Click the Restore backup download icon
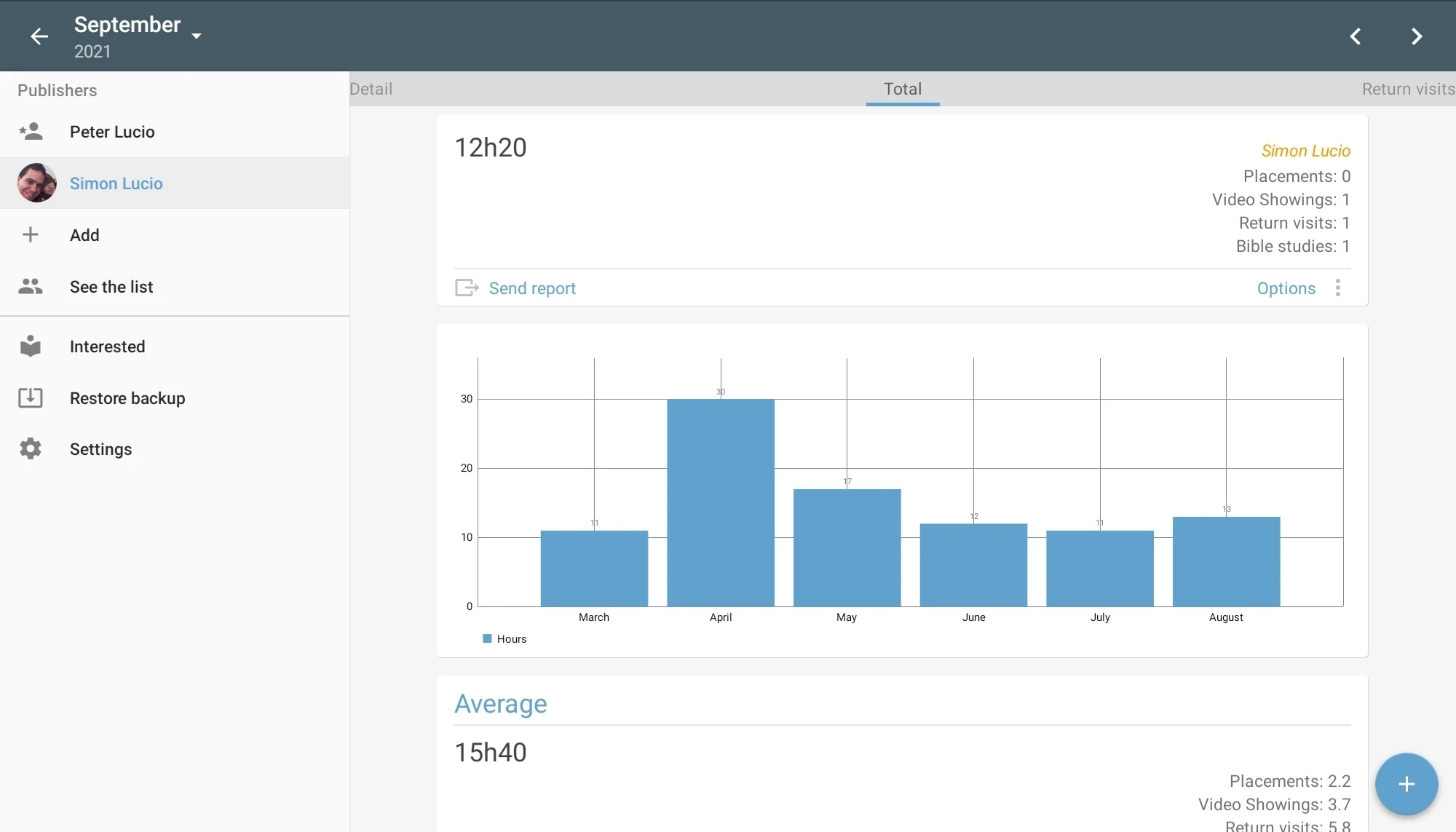This screenshot has width=1456, height=832. [31, 397]
